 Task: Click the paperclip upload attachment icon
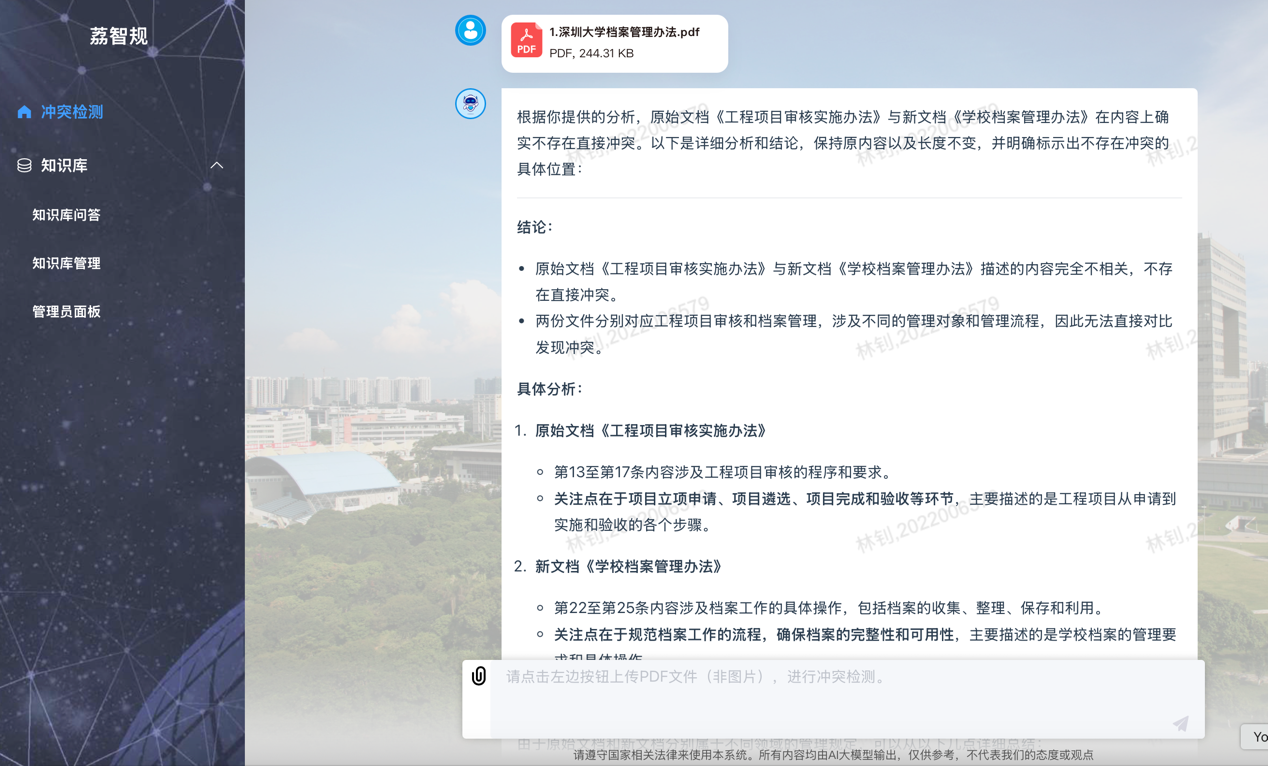pyautogui.click(x=479, y=677)
